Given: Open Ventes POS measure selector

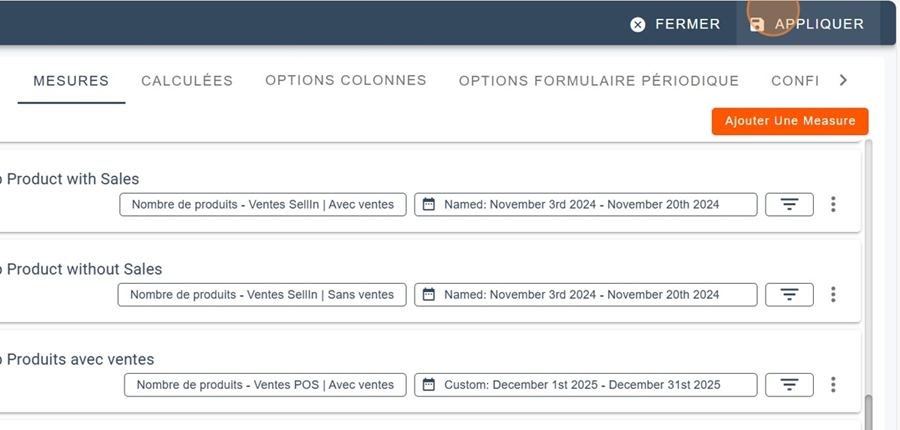Looking at the screenshot, I should point(265,384).
